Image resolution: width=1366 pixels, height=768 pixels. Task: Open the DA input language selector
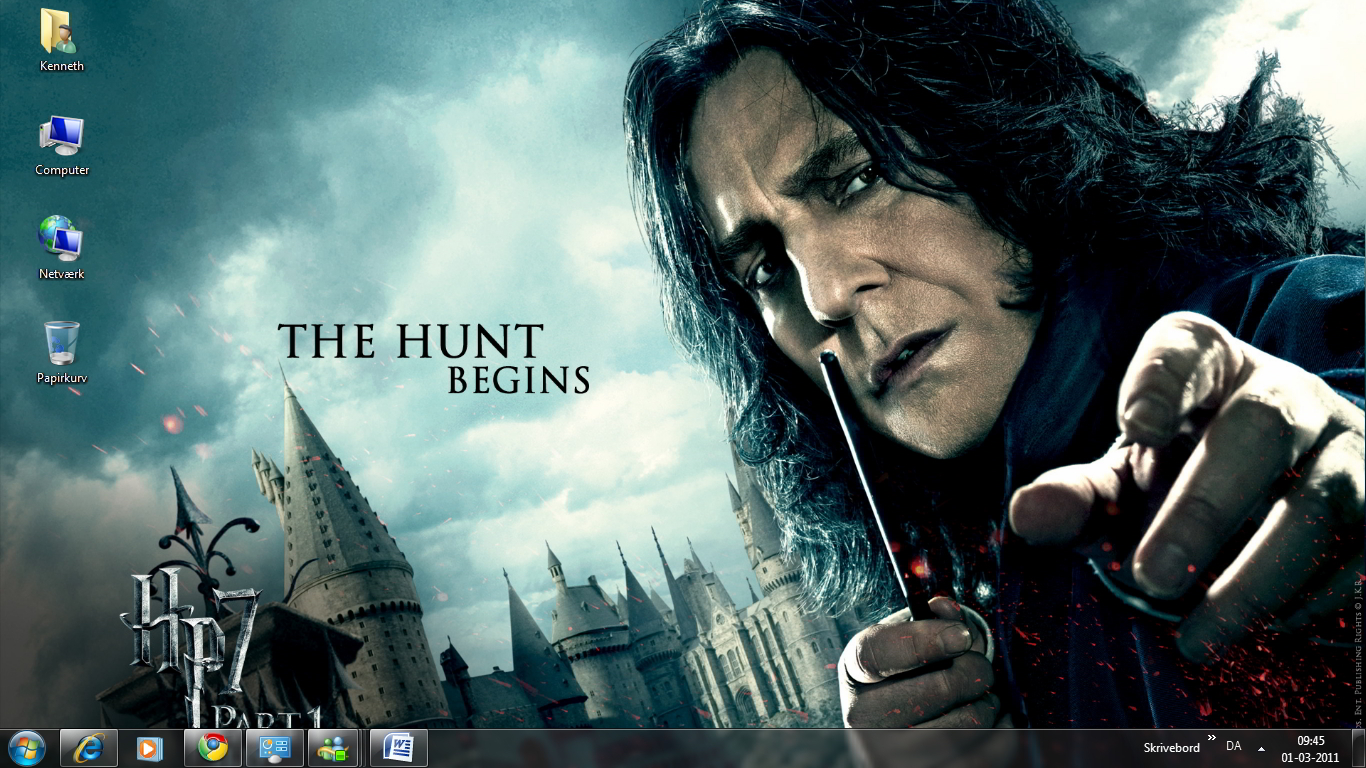pos(1234,747)
